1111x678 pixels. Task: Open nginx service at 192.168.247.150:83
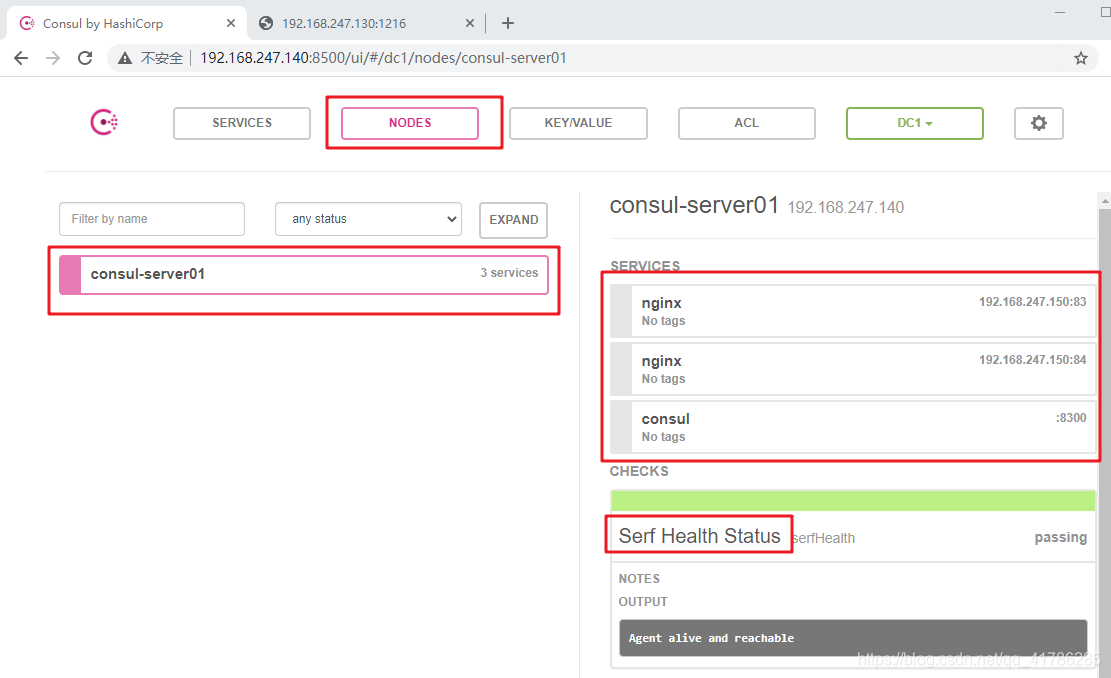tap(853, 311)
